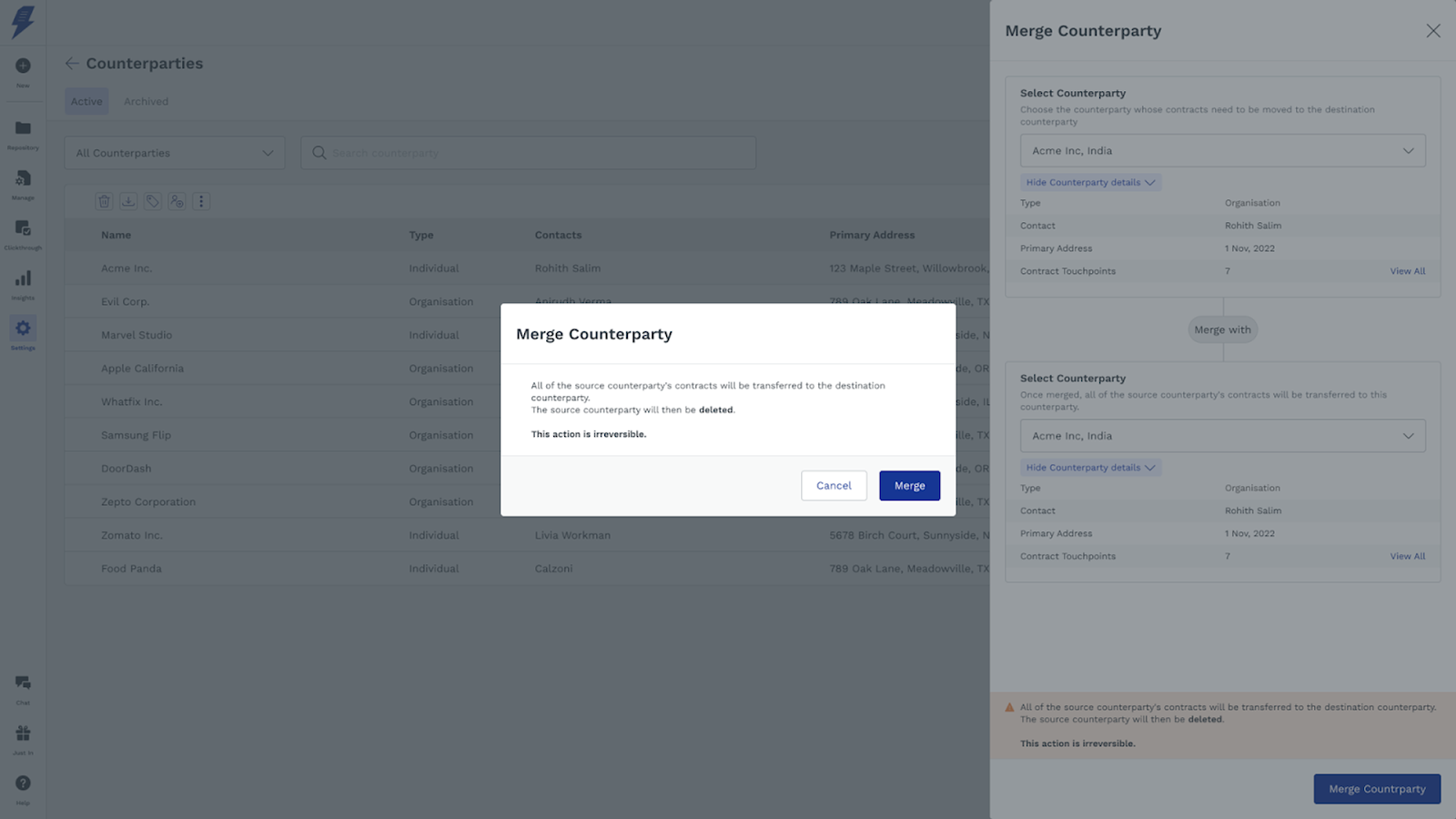The height and width of the screenshot is (819, 1456).
Task: Expand the All Counterparties filter dropdown
Action: coord(175,153)
